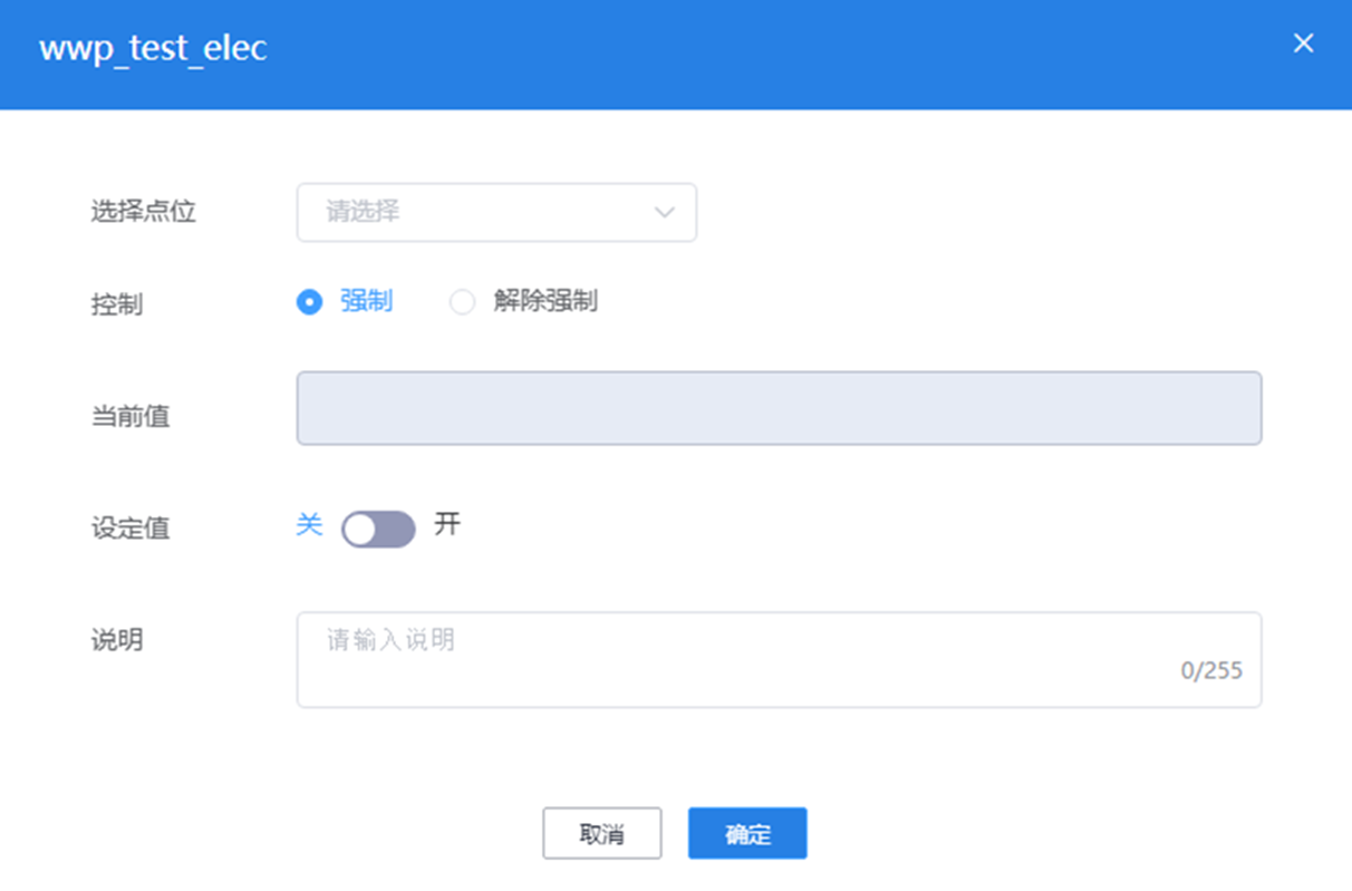Viewport: 1352px width, 891px height.
Task: Click the 当前值 field label
Action: [x=130, y=417]
